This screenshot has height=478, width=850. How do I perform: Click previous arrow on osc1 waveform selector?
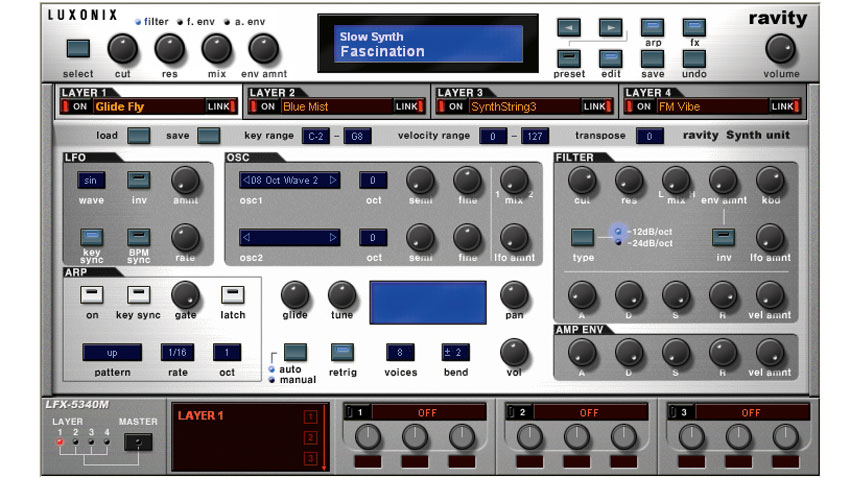coord(246,180)
